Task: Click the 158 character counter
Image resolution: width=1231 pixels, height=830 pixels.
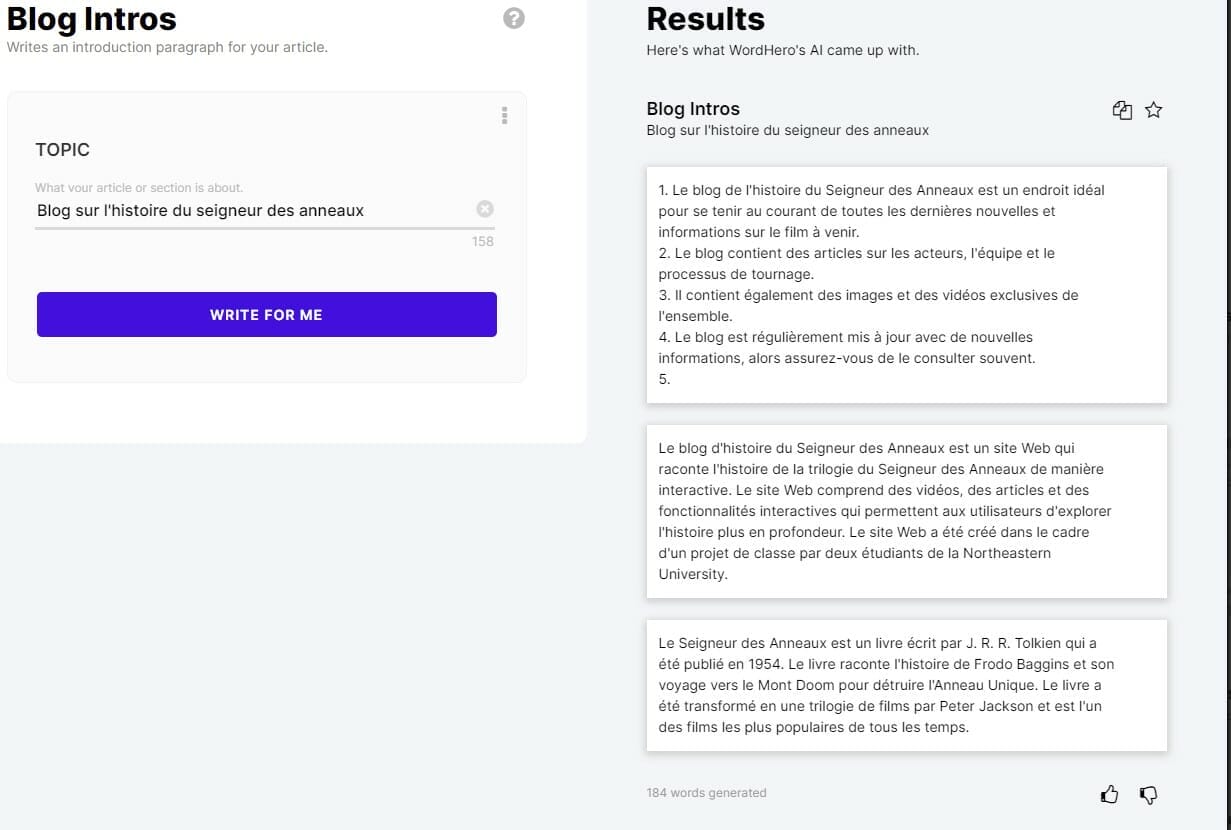Action: pyautogui.click(x=483, y=241)
